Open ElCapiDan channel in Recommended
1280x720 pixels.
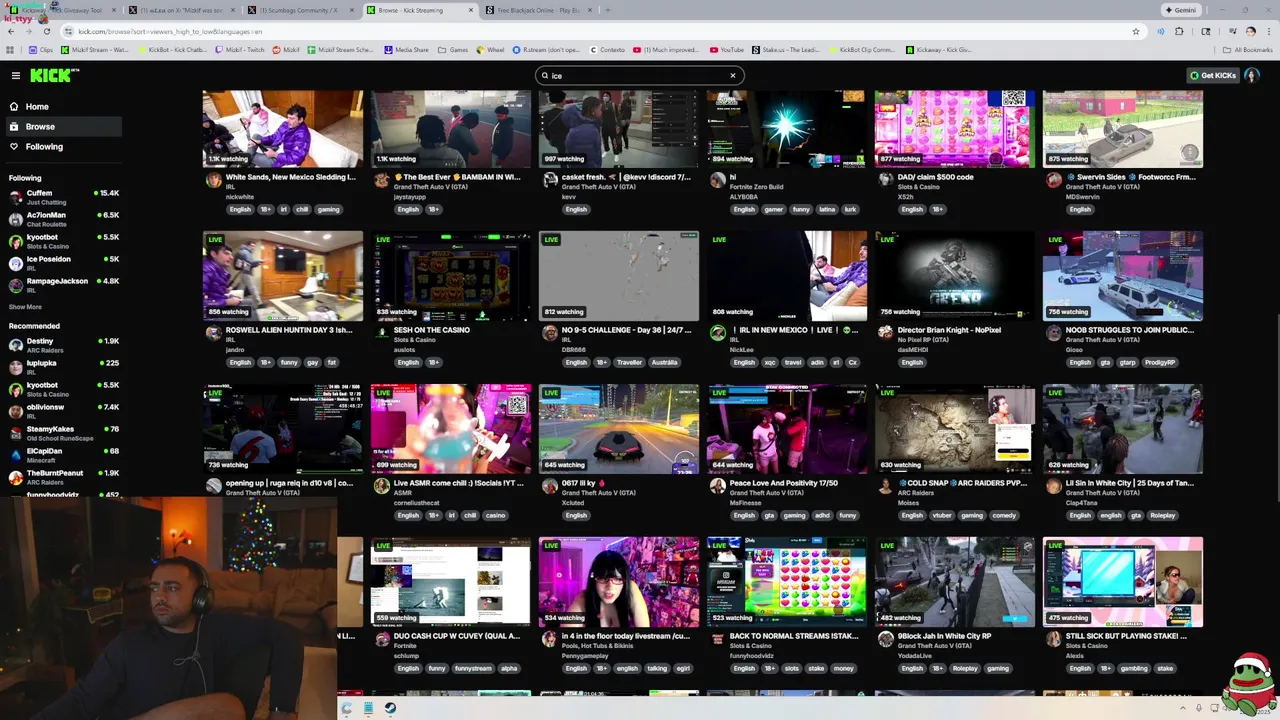point(62,455)
